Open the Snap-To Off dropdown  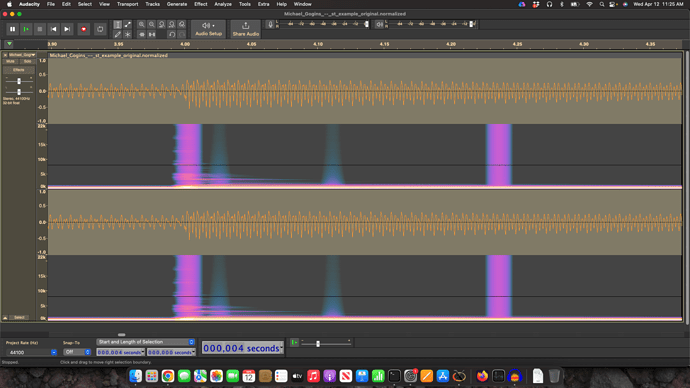click(x=77, y=352)
